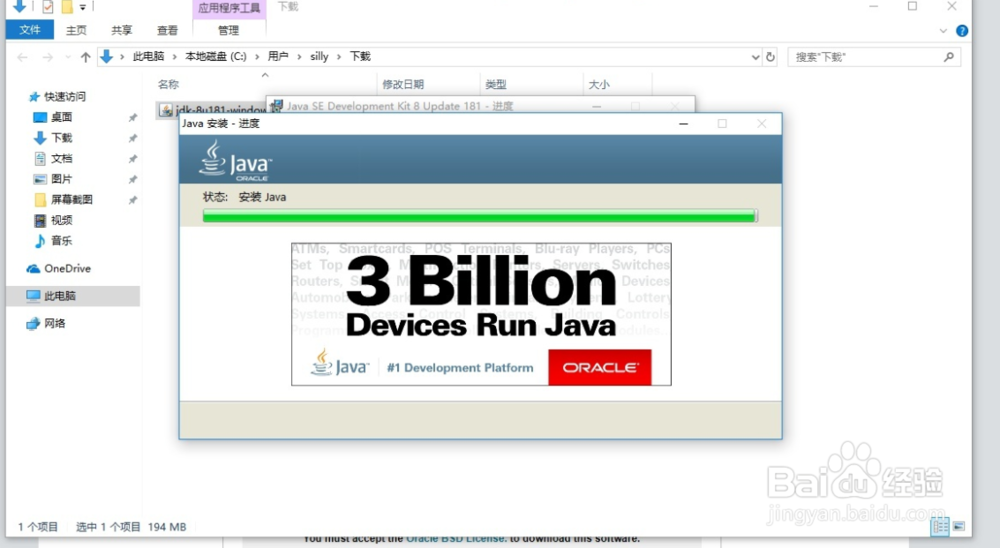Click the search magnifier icon
Screen dimensions: 1000x548
949,57
